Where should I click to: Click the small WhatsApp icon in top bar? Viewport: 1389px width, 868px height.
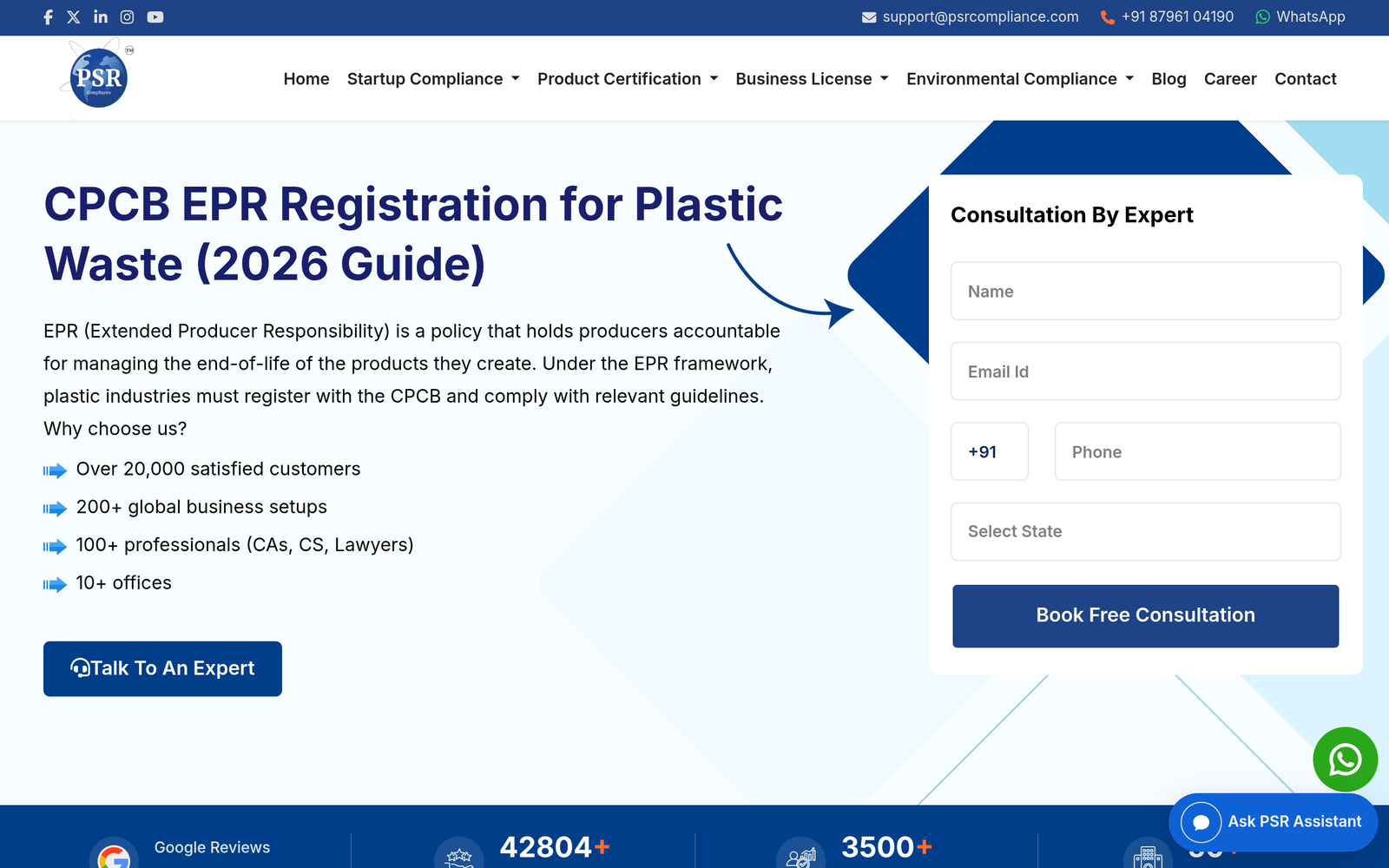pos(1263,17)
